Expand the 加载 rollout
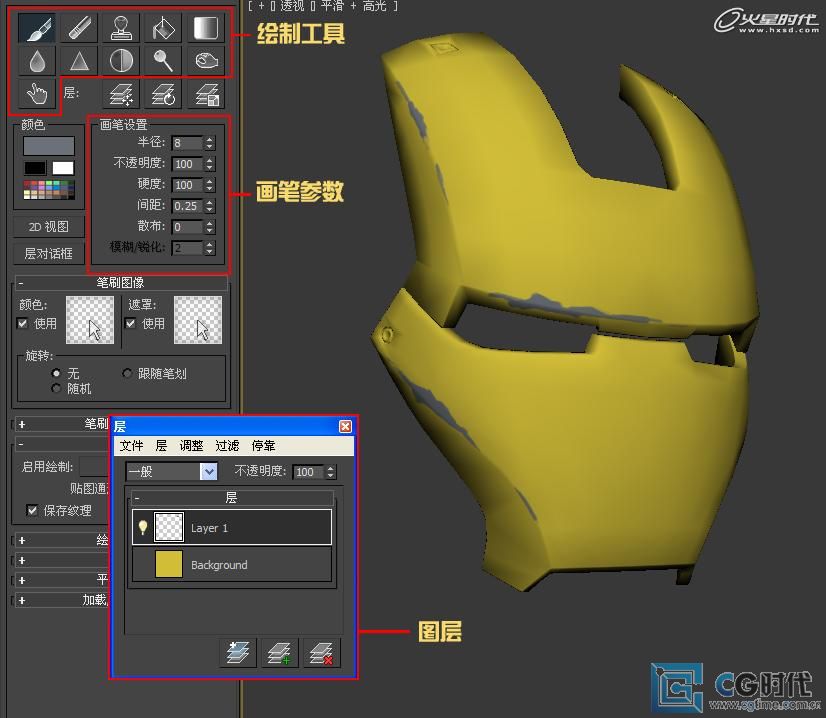 click(22, 600)
